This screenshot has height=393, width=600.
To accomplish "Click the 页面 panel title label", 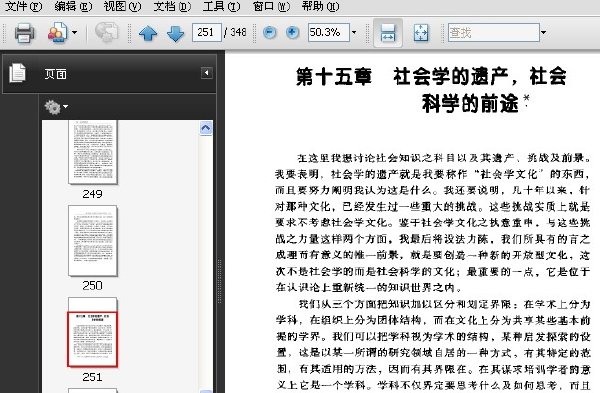I will pos(55,74).
